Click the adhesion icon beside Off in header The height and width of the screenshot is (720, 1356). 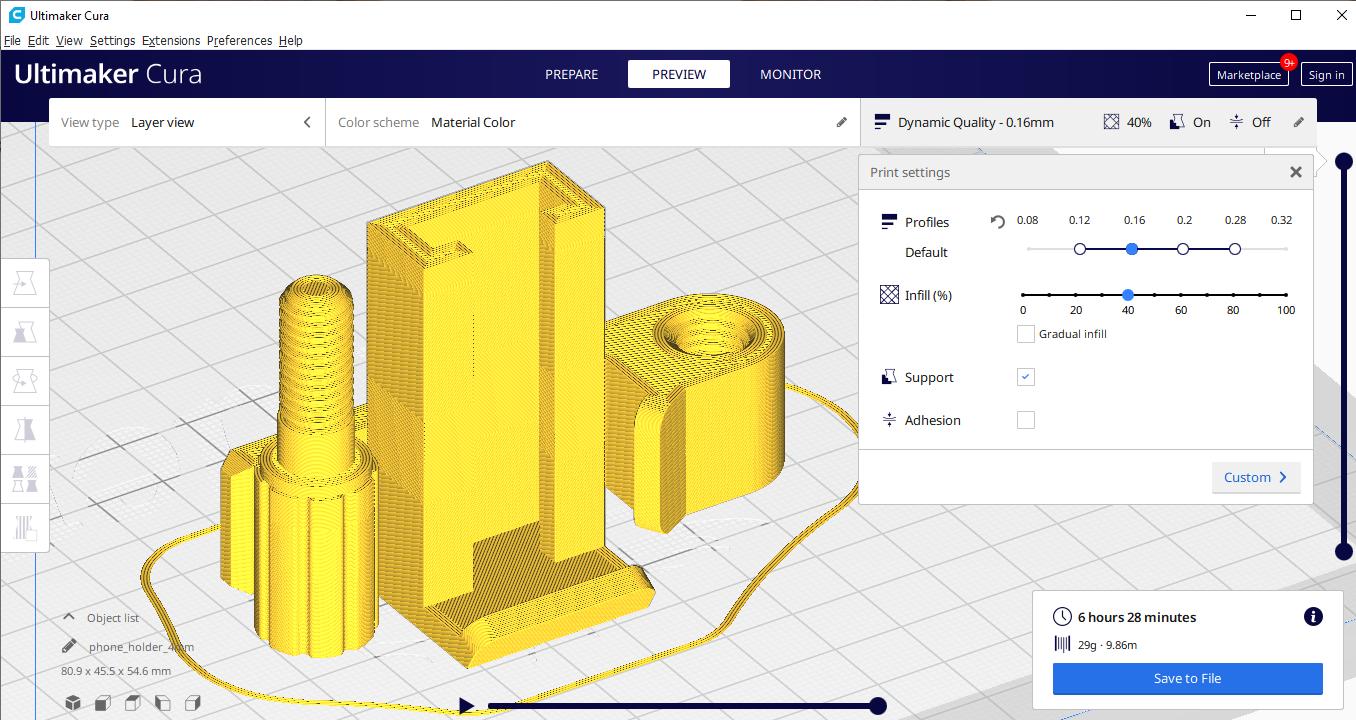1236,122
